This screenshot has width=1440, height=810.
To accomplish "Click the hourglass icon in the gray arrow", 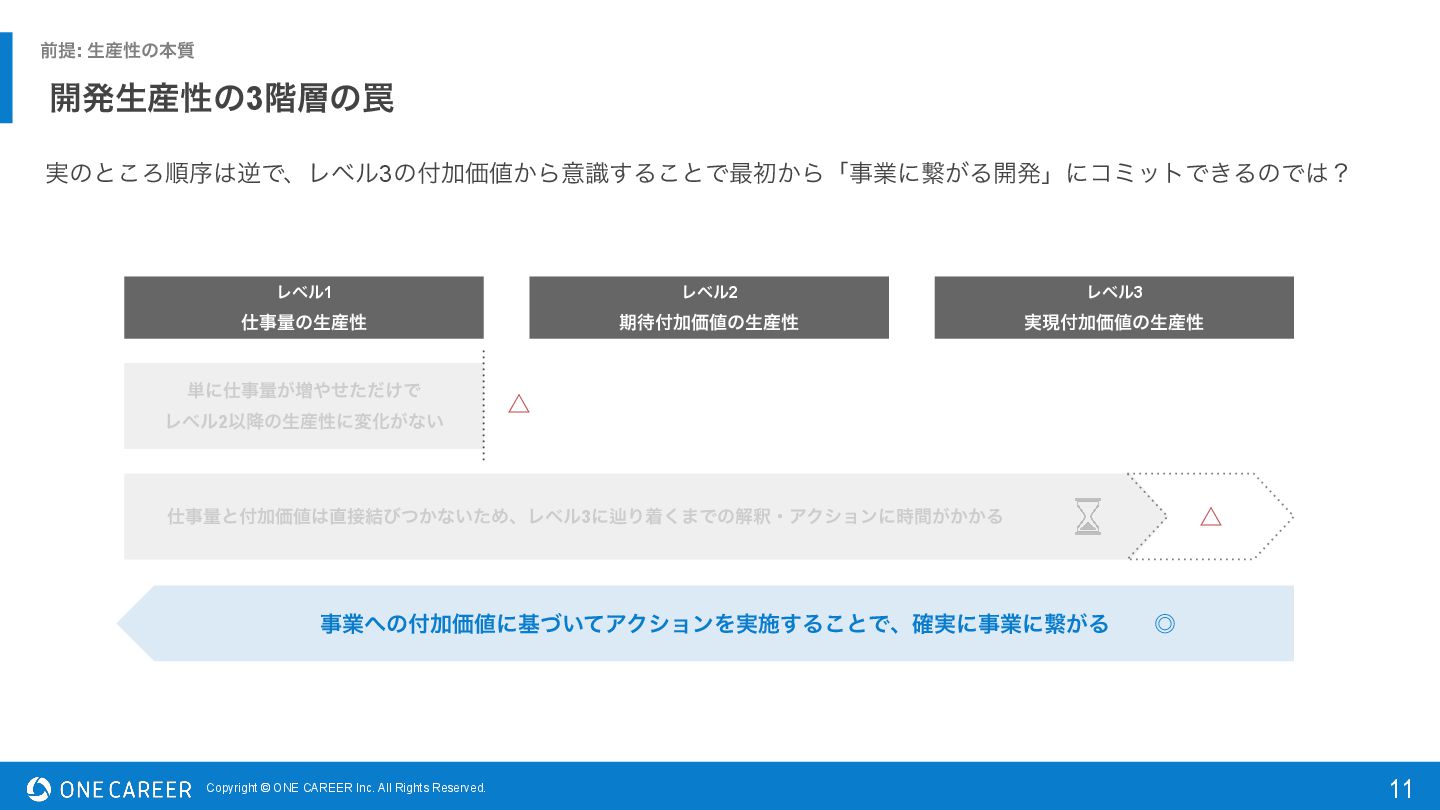I will click(1088, 516).
